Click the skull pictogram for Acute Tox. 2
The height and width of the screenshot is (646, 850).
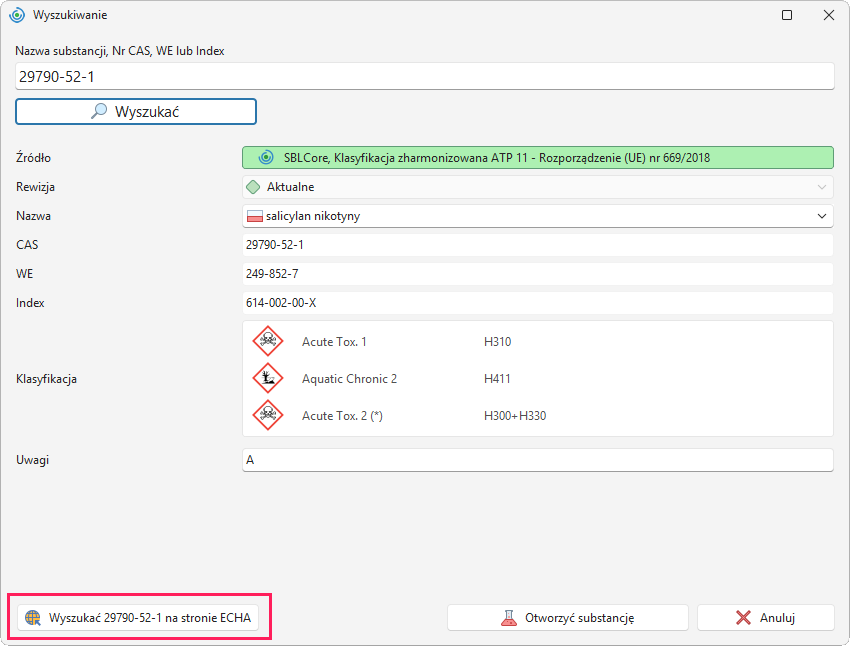pos(268,415)
